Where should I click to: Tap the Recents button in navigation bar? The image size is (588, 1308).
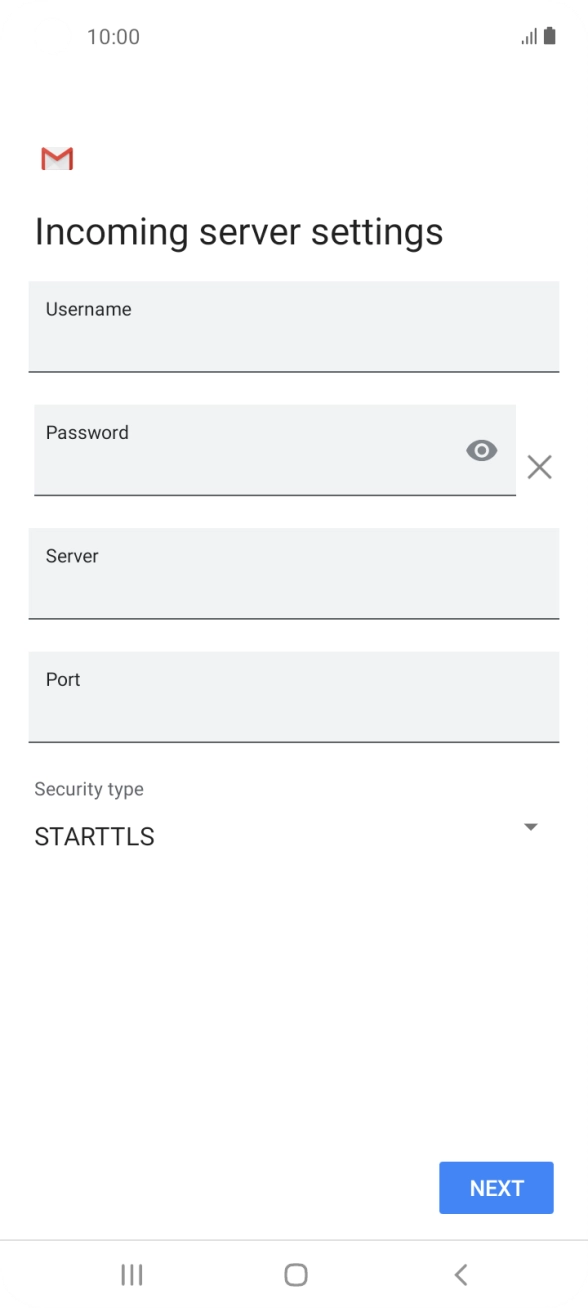[131, 1274]
